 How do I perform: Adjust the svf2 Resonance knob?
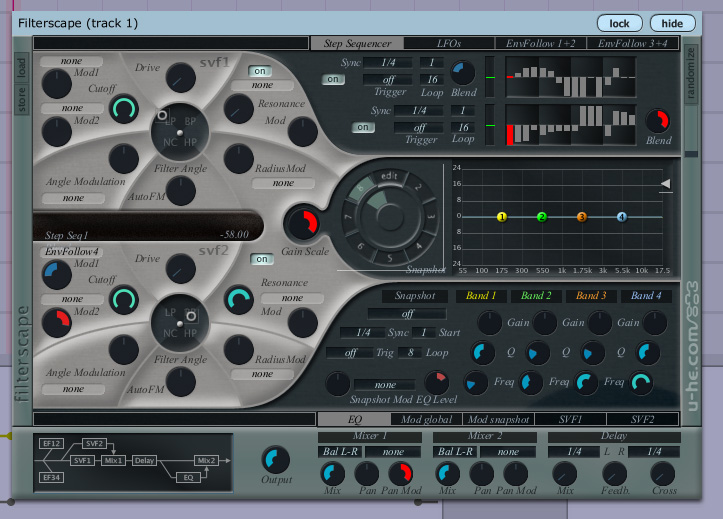pyautogui.click(x=238, y=300)
